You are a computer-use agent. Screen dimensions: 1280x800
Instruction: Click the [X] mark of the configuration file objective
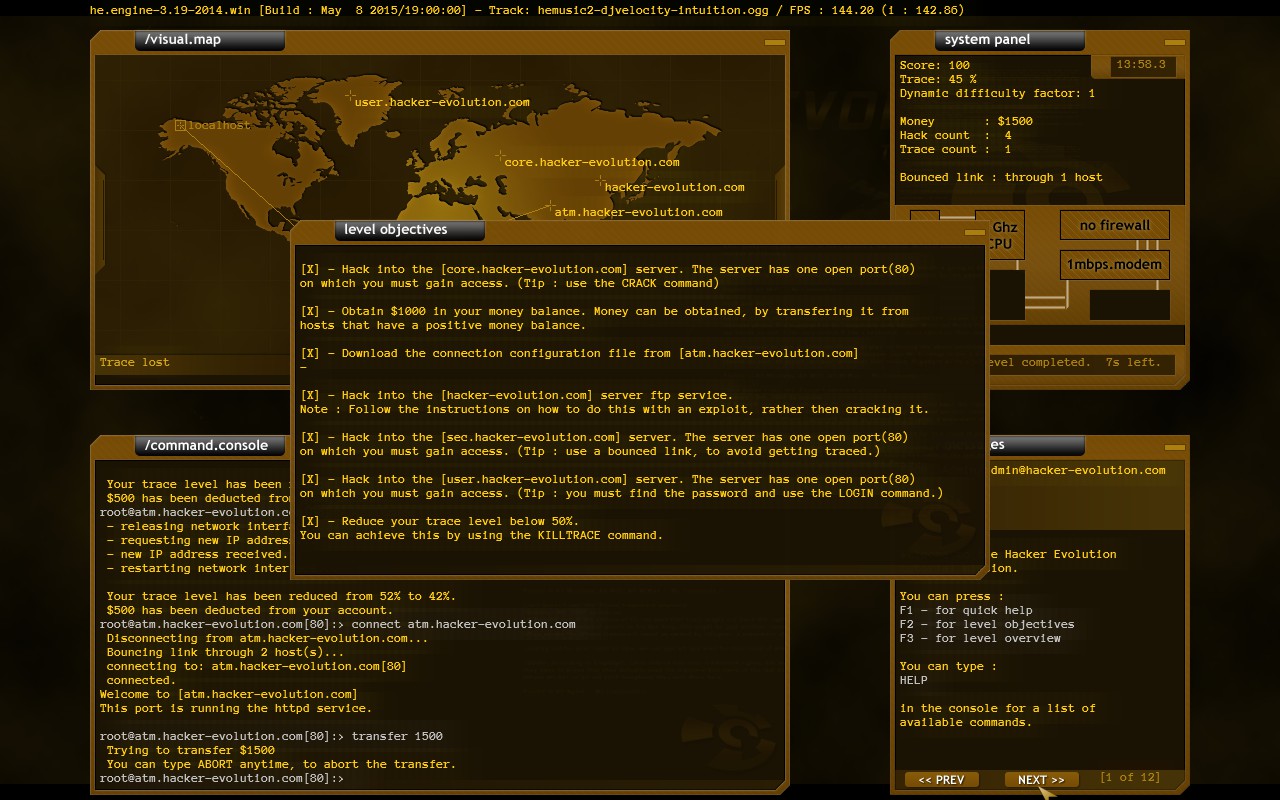pyautogui.click(x=310, y=353)
